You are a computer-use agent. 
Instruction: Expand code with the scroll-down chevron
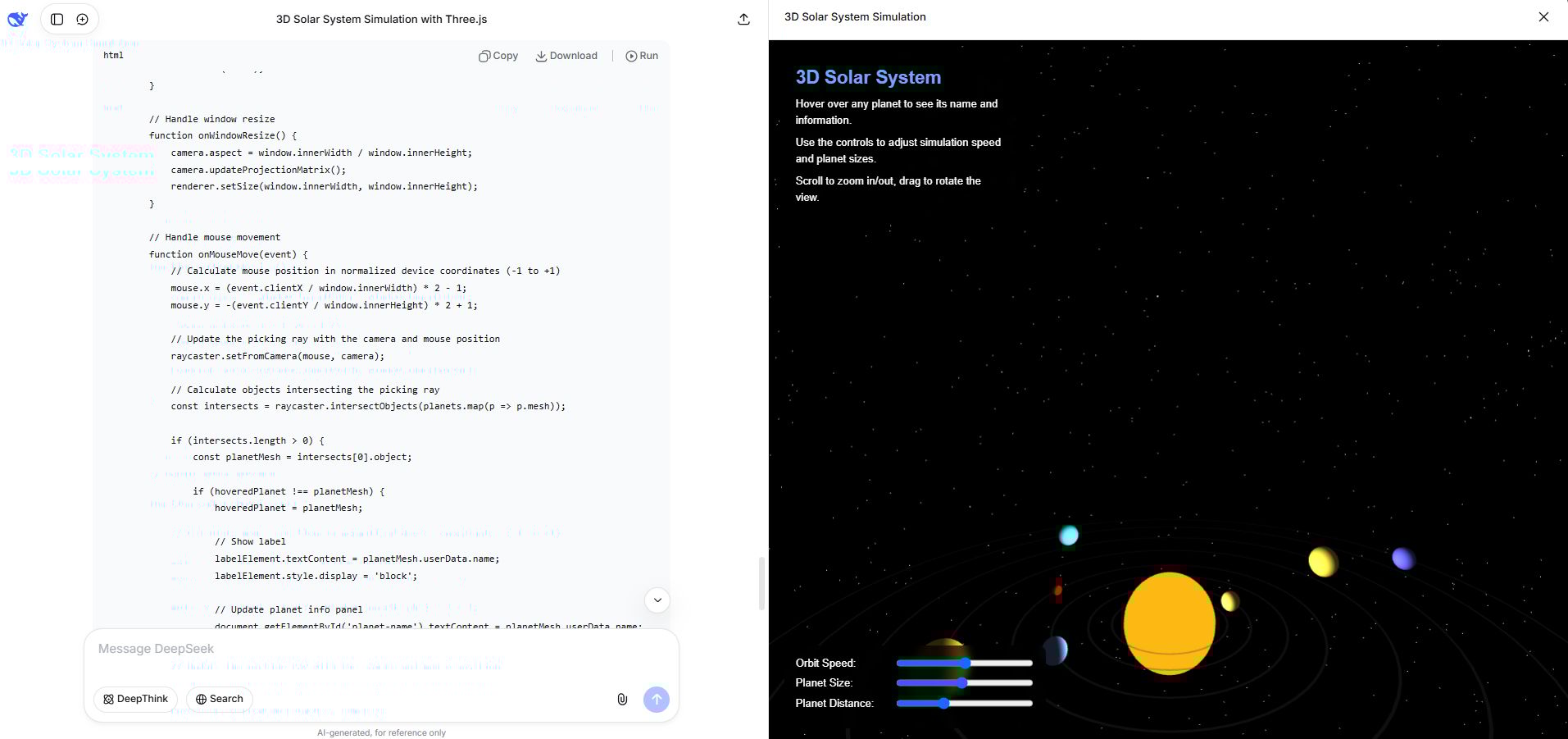point(657,600)
